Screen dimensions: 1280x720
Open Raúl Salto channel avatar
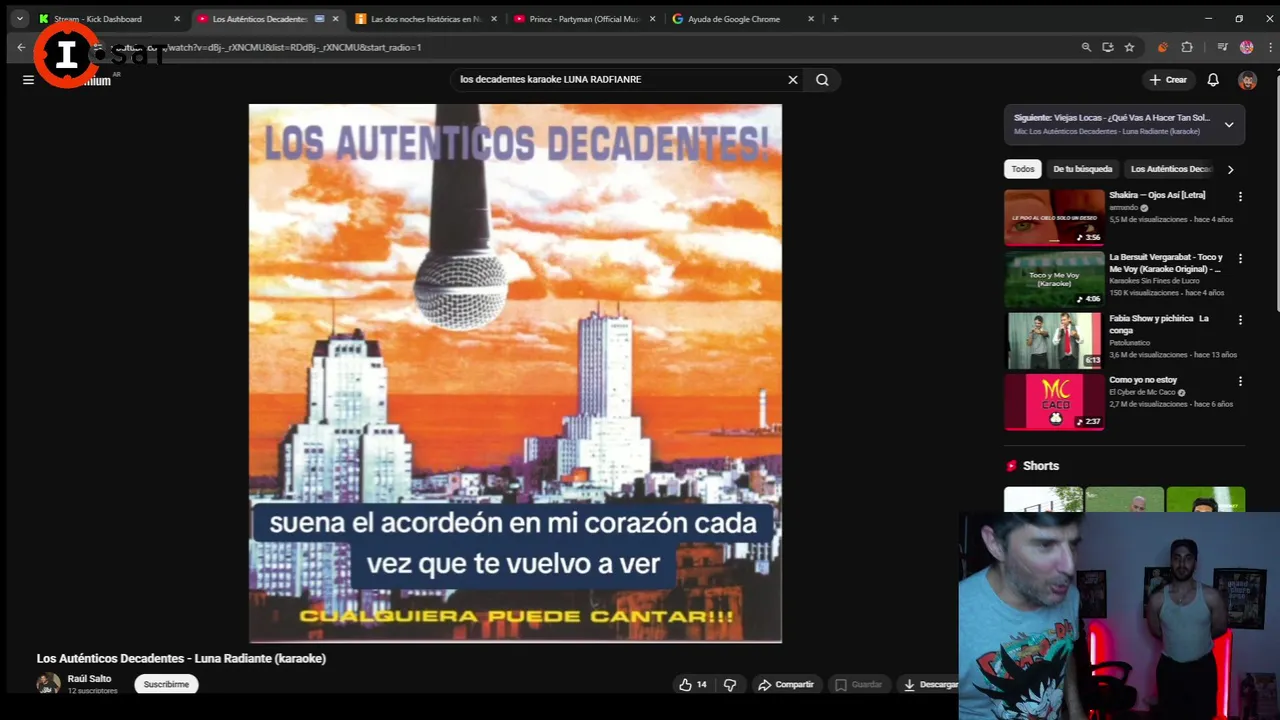point(48,684)
